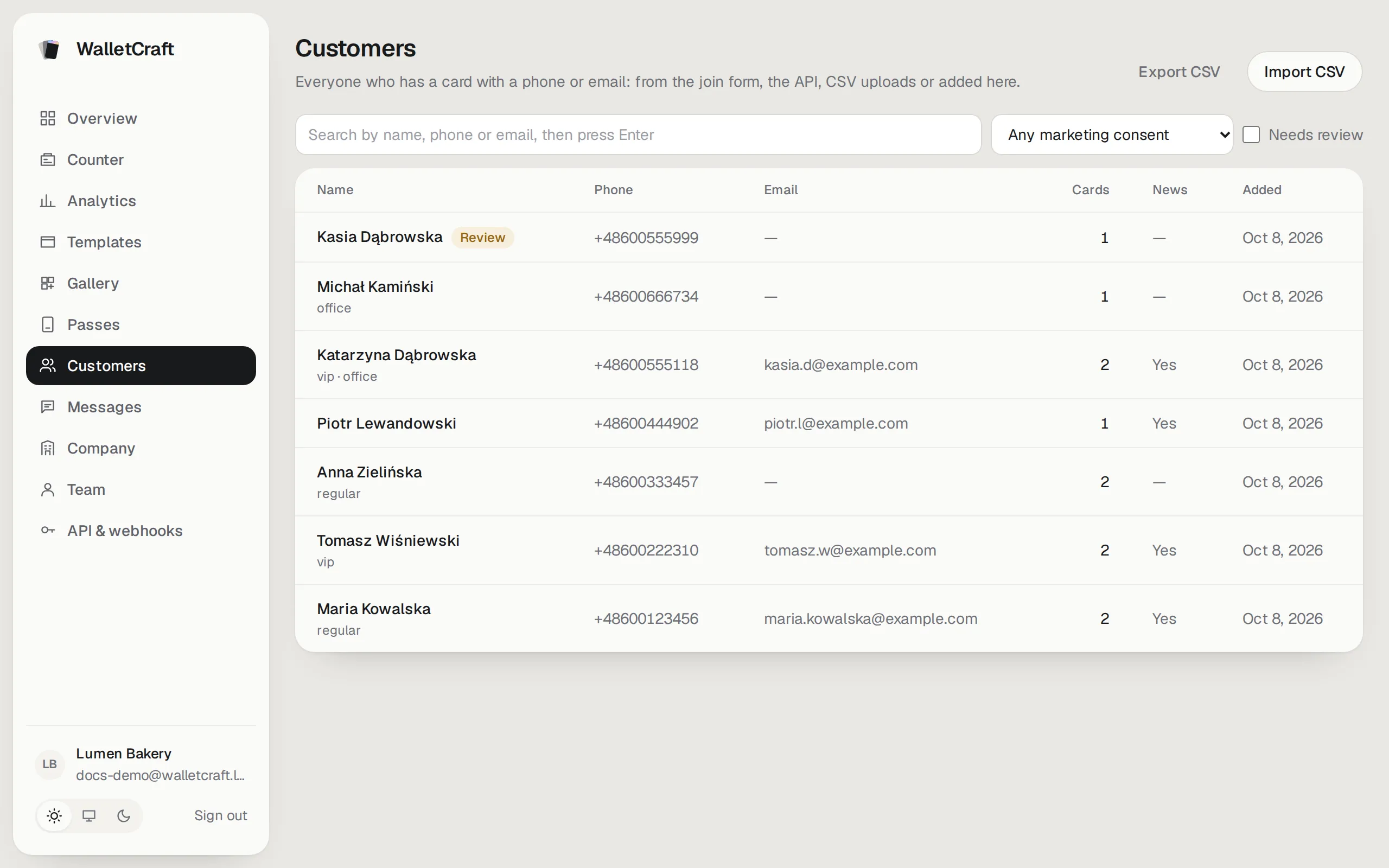Click the Review badge on Kasia Dąbrowska
Viewport: 1389px width, 868px height.
coord(482,238)
